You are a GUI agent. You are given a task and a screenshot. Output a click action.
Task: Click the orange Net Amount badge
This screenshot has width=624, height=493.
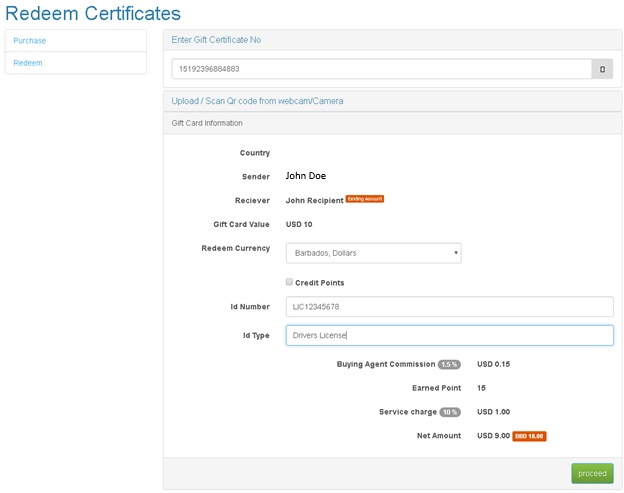point(529,436)
